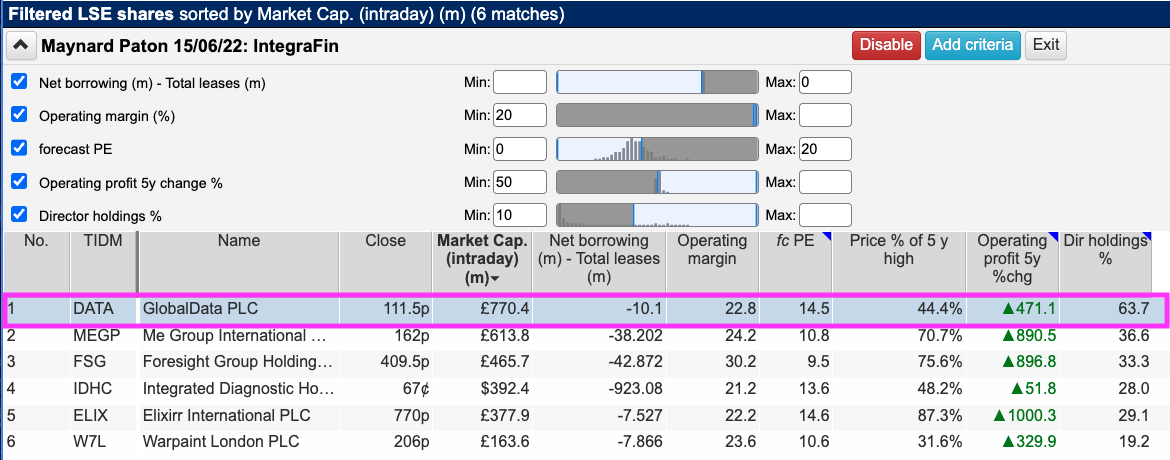This screenshot has height=460, width=1170.
Task: Click Add criteria button
Action: click(x=972, y=45)
